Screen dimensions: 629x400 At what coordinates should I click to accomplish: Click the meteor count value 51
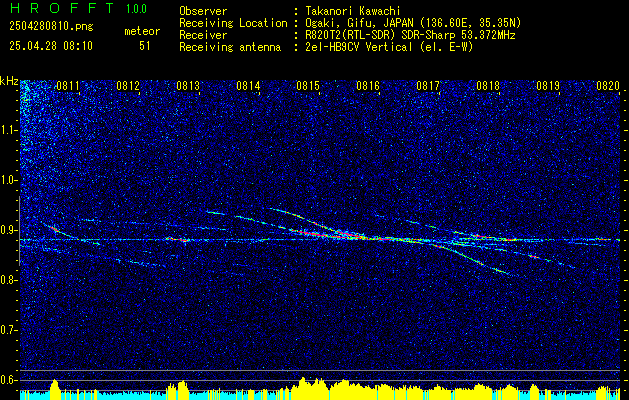tap(145, 46)
